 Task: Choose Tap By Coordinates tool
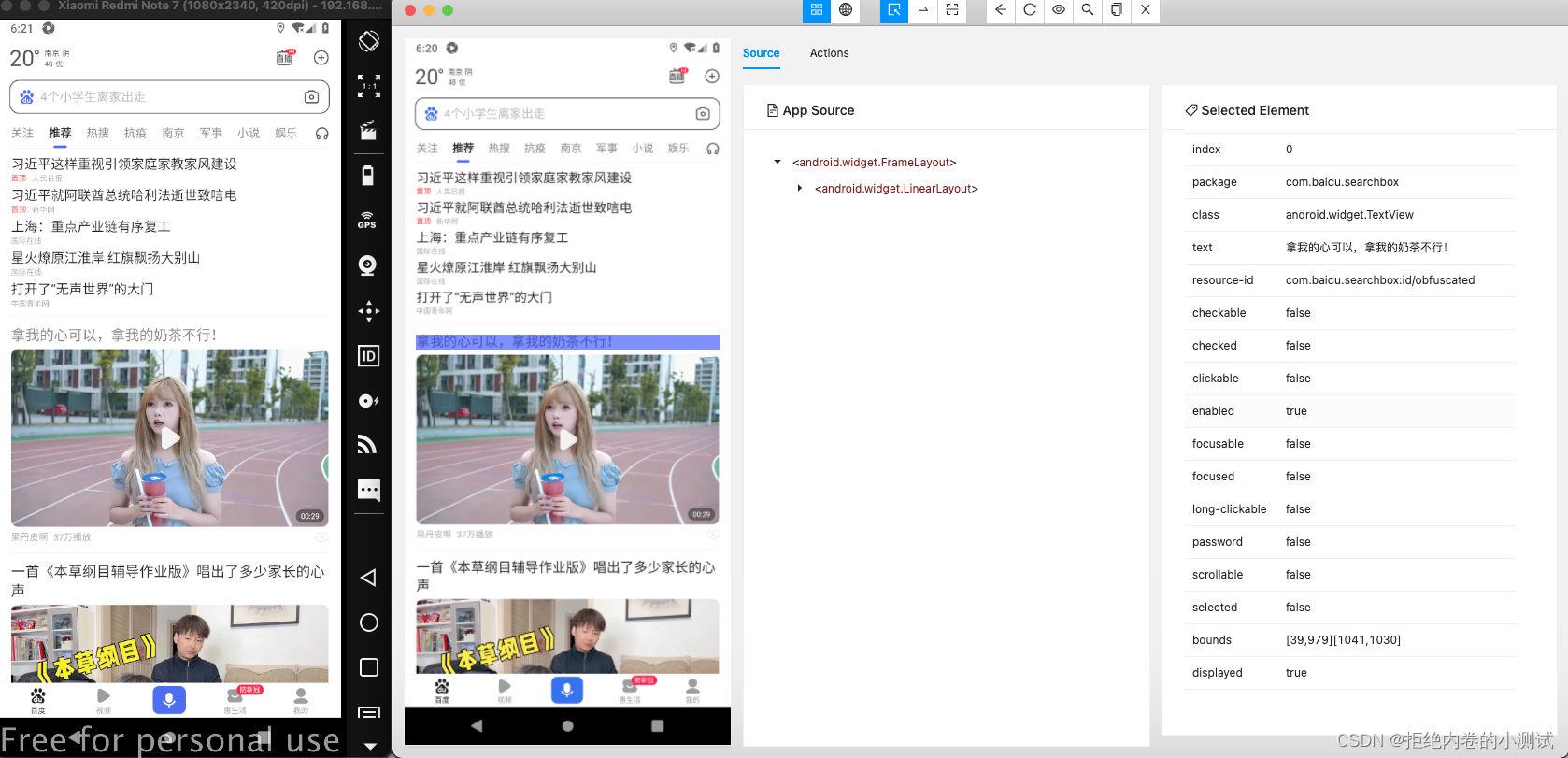[952, 9]
